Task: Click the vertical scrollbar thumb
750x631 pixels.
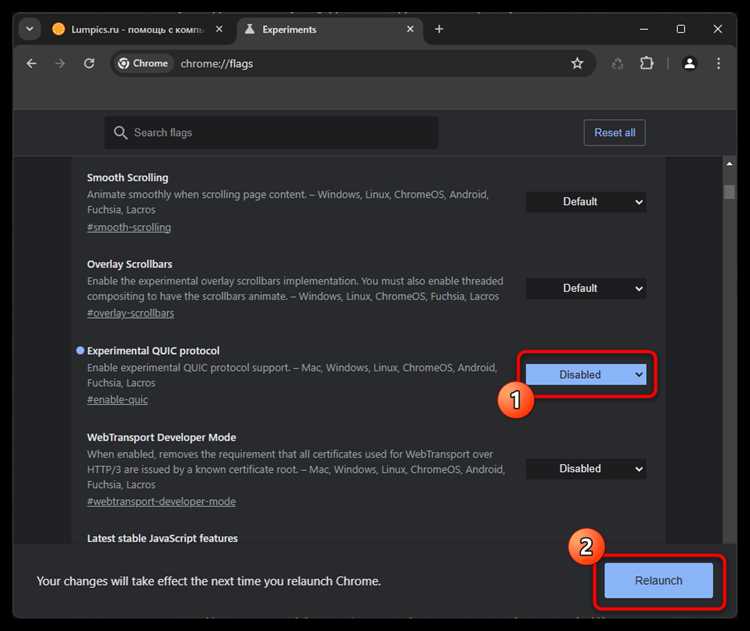Action: click(x=729, y=192)
